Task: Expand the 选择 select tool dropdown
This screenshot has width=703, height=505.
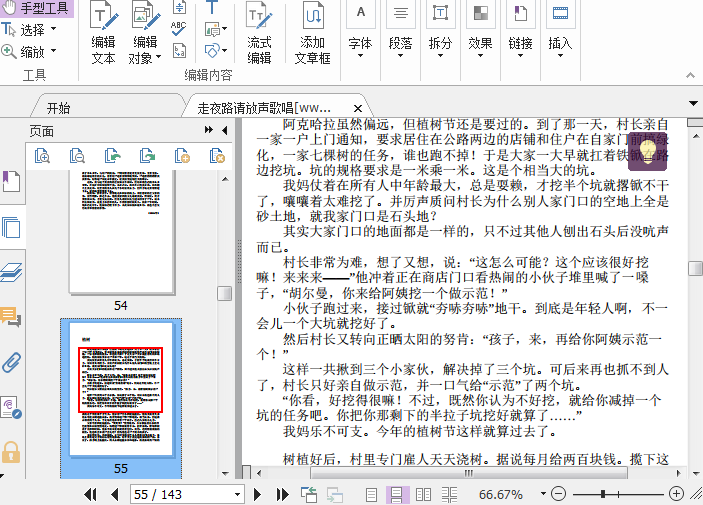Action: pos(54,29)
